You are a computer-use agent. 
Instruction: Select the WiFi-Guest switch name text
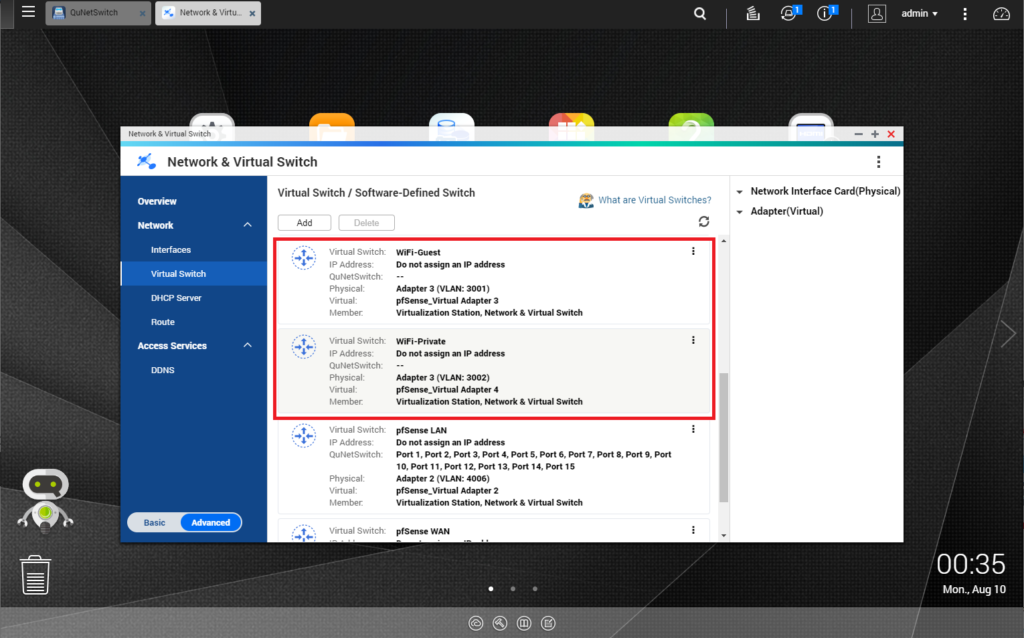coord(418,252)
